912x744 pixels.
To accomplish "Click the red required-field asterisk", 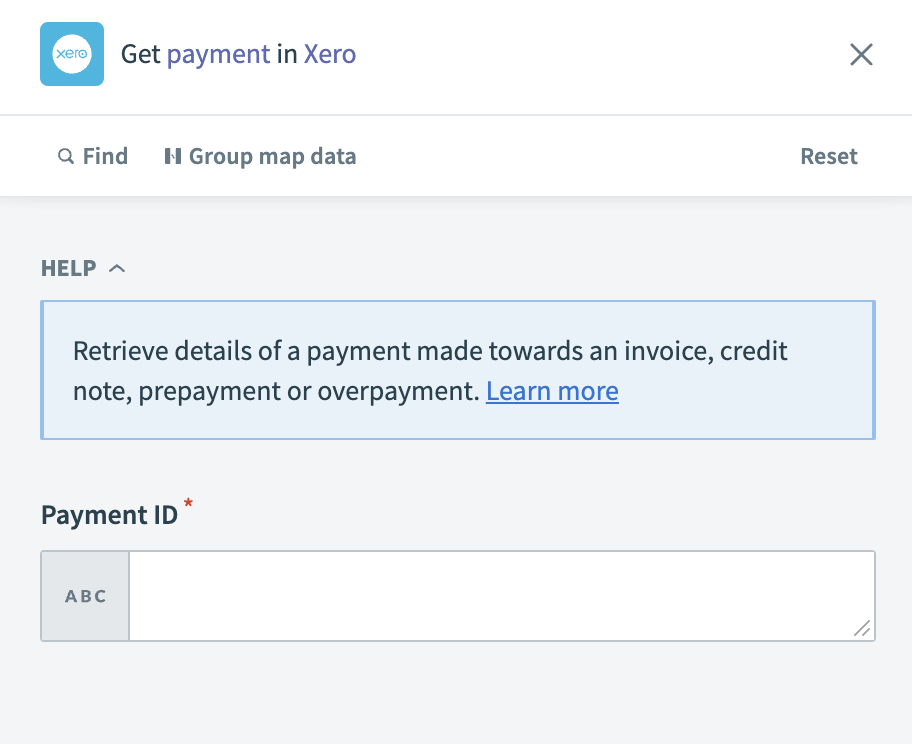I will [x=188, y=504].
